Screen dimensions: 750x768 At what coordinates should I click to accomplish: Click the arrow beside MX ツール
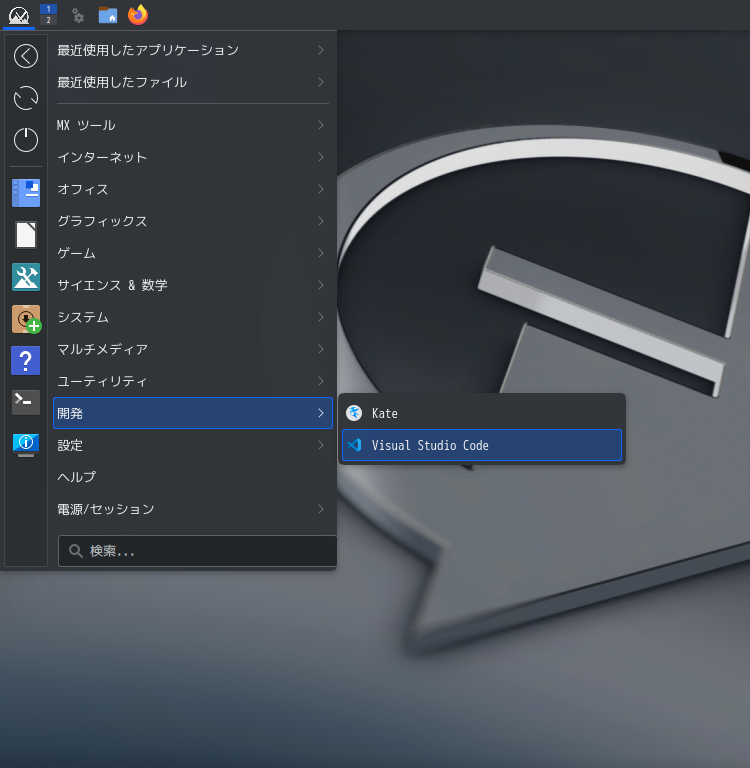(321, 125)
